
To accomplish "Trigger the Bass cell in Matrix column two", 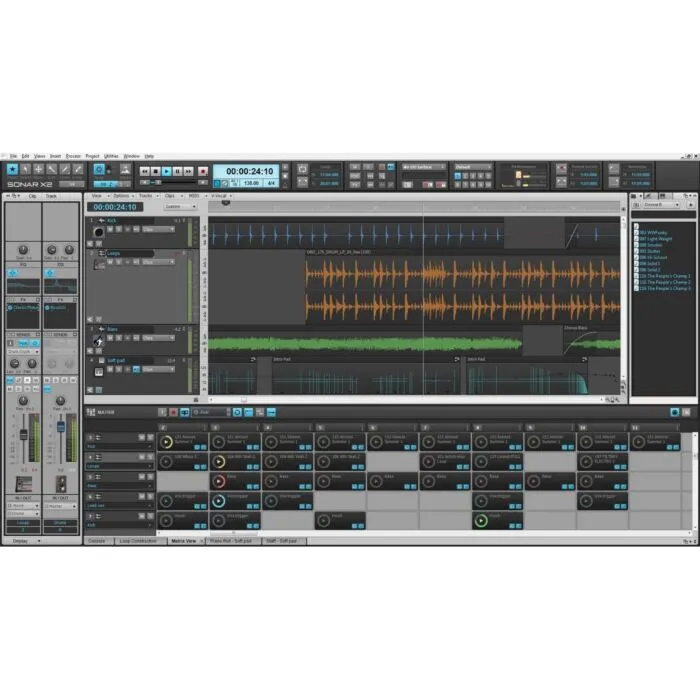I will tap(219, 479).
